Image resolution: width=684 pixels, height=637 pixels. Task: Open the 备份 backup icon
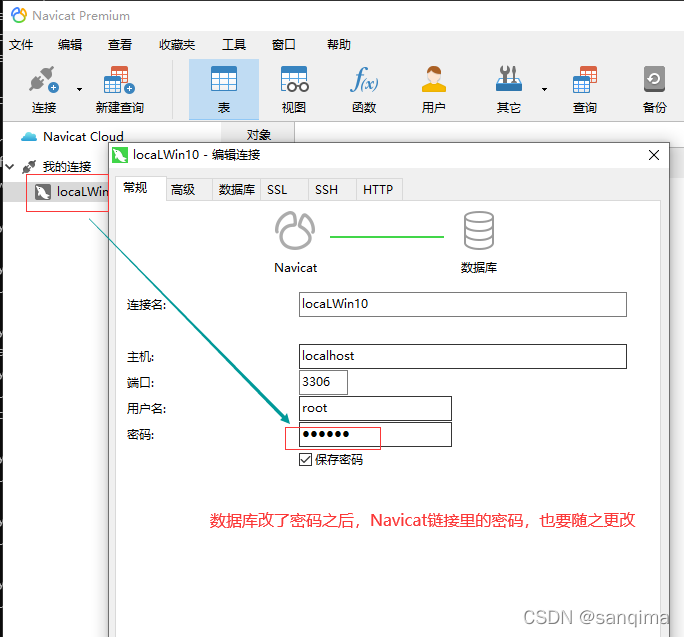[x=654, y=79]
